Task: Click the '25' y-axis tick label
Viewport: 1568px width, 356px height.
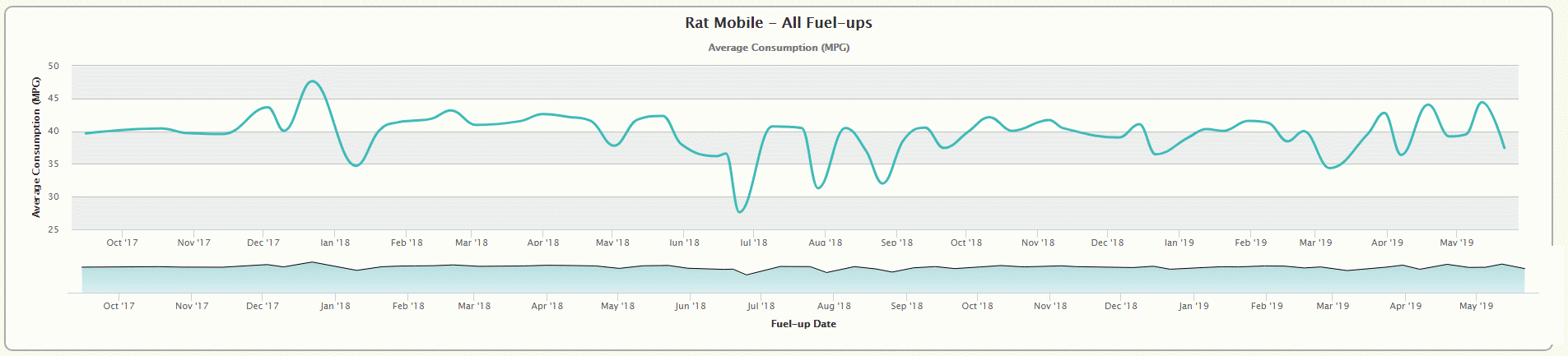Action: click(x=54, y=229)
